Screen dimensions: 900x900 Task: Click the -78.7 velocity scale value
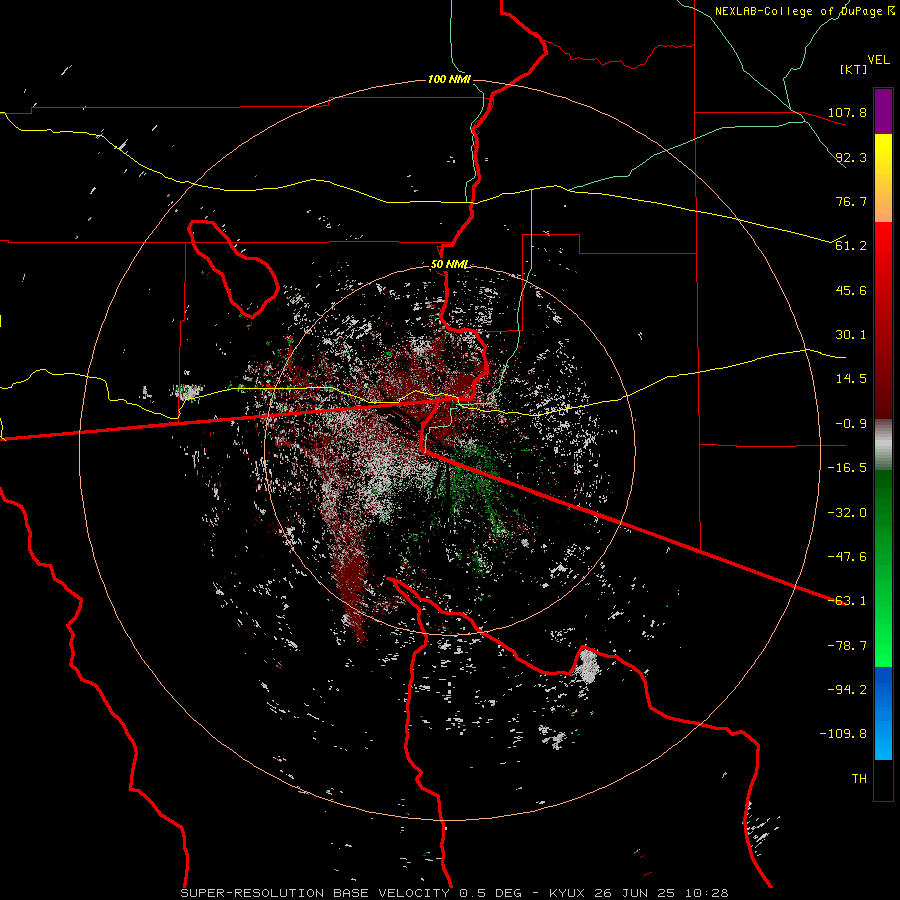[847, 646]
